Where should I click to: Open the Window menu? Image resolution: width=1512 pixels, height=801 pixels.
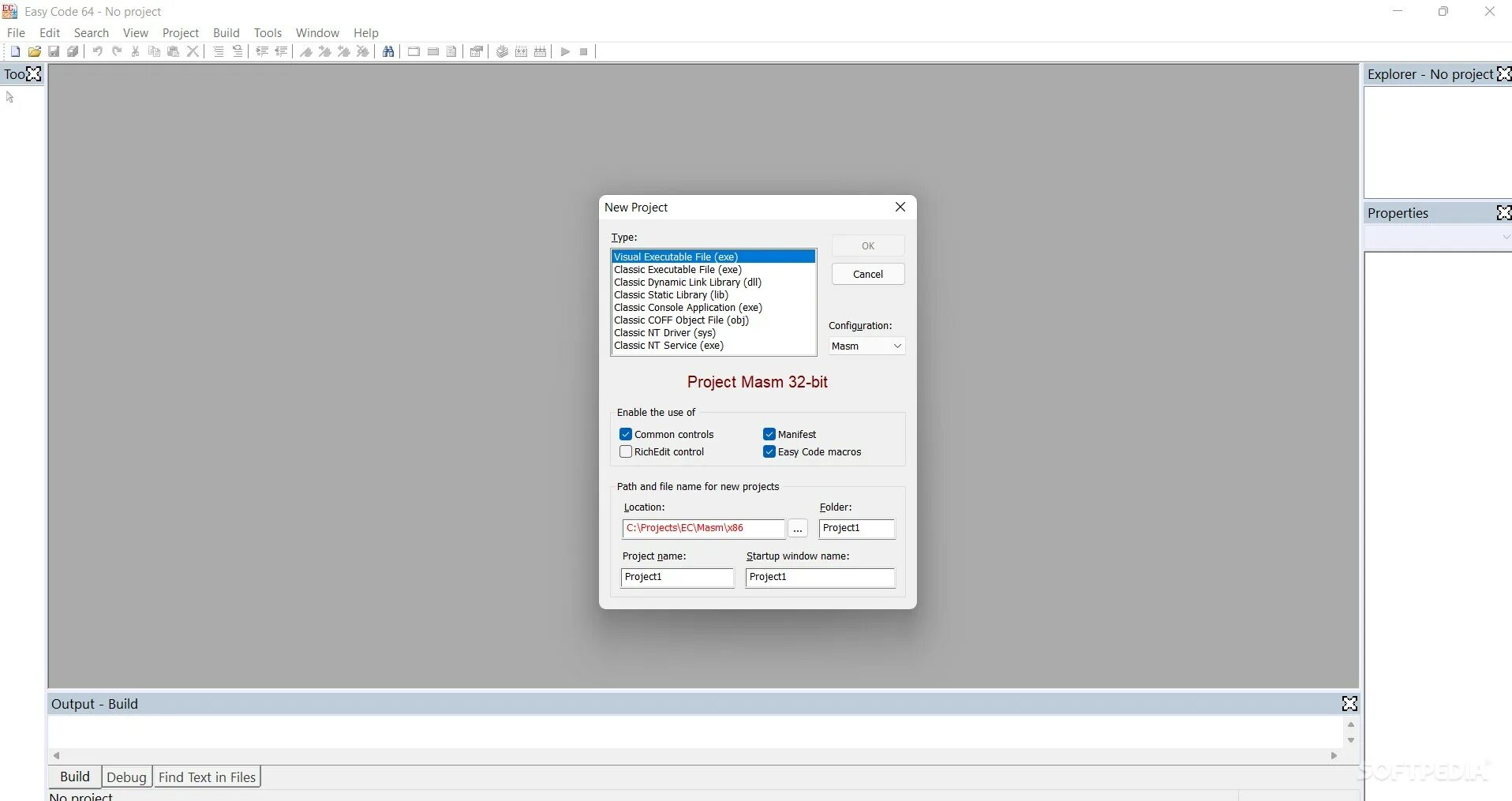point(317,33)
